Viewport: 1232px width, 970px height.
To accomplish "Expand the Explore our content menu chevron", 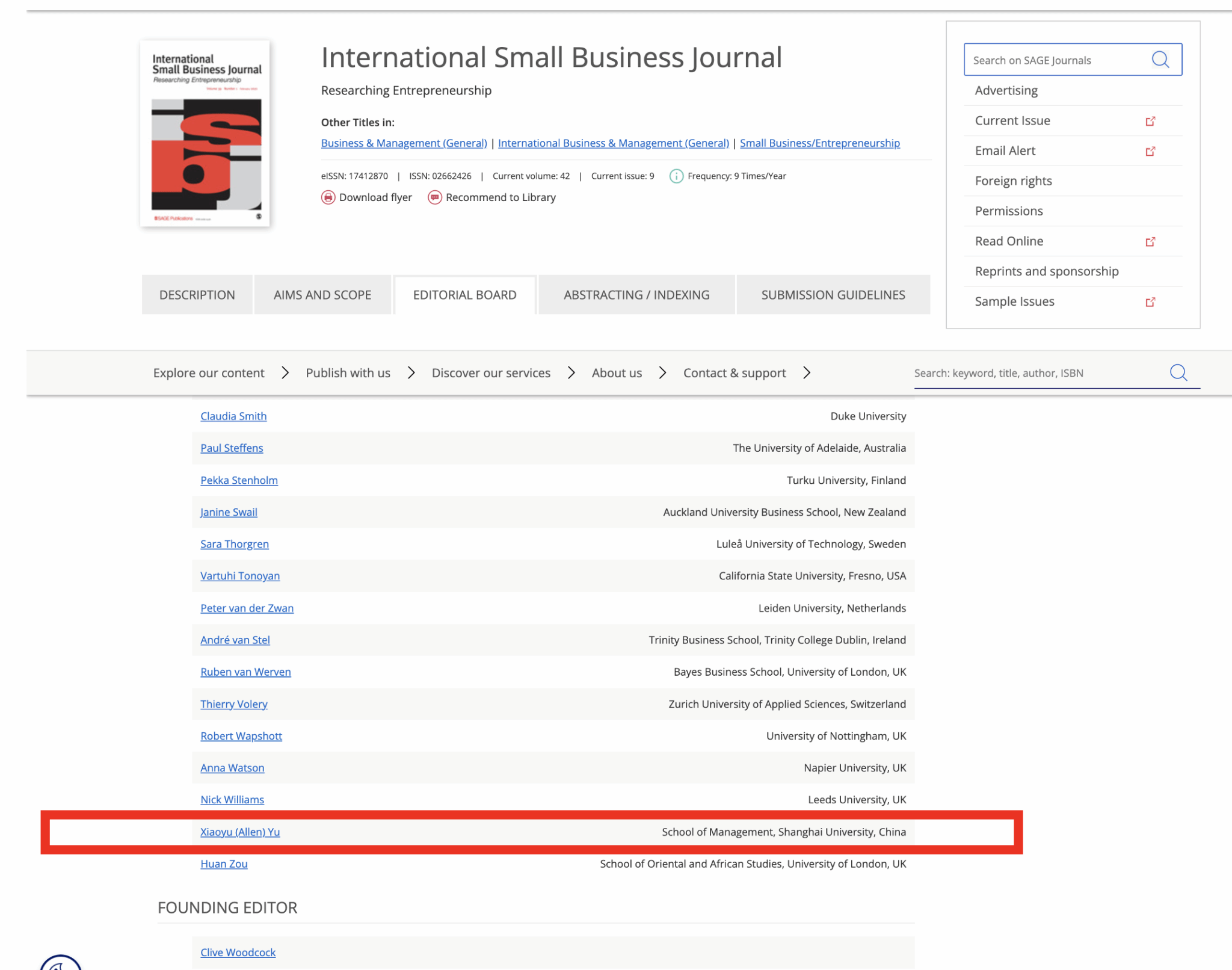I will (x=285, y=373).
